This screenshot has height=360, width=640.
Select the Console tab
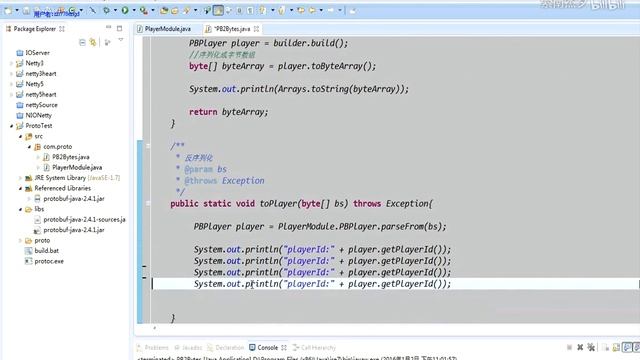(267, 348)
